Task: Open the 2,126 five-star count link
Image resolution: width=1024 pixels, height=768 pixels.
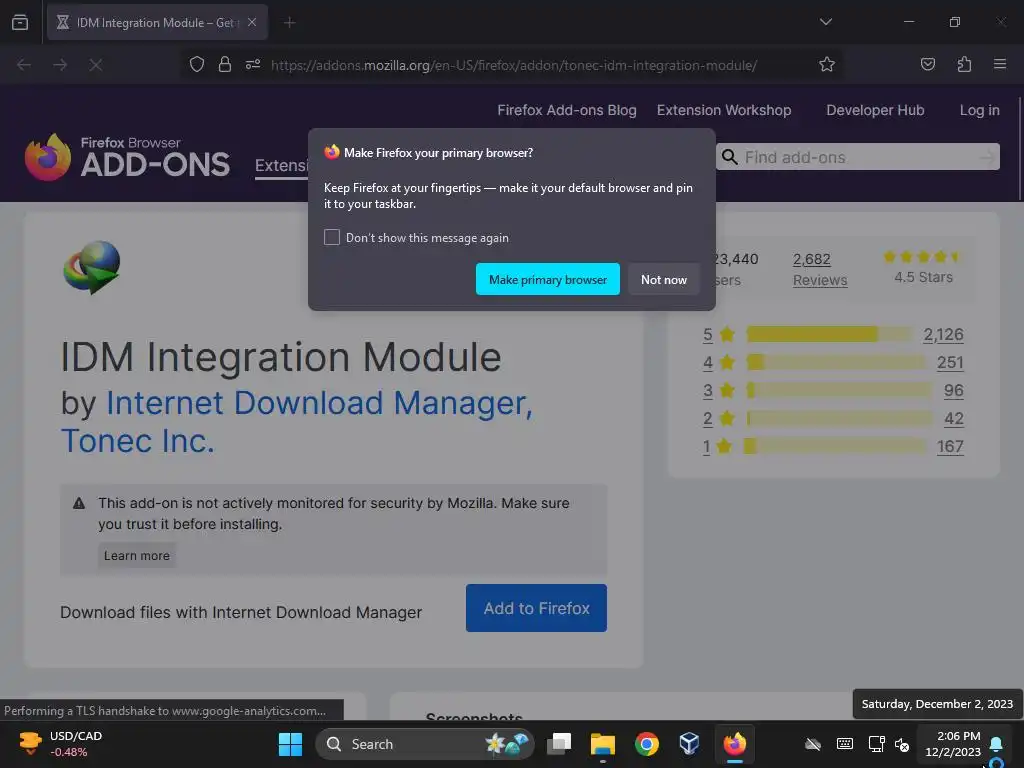Action: point(943,334)
